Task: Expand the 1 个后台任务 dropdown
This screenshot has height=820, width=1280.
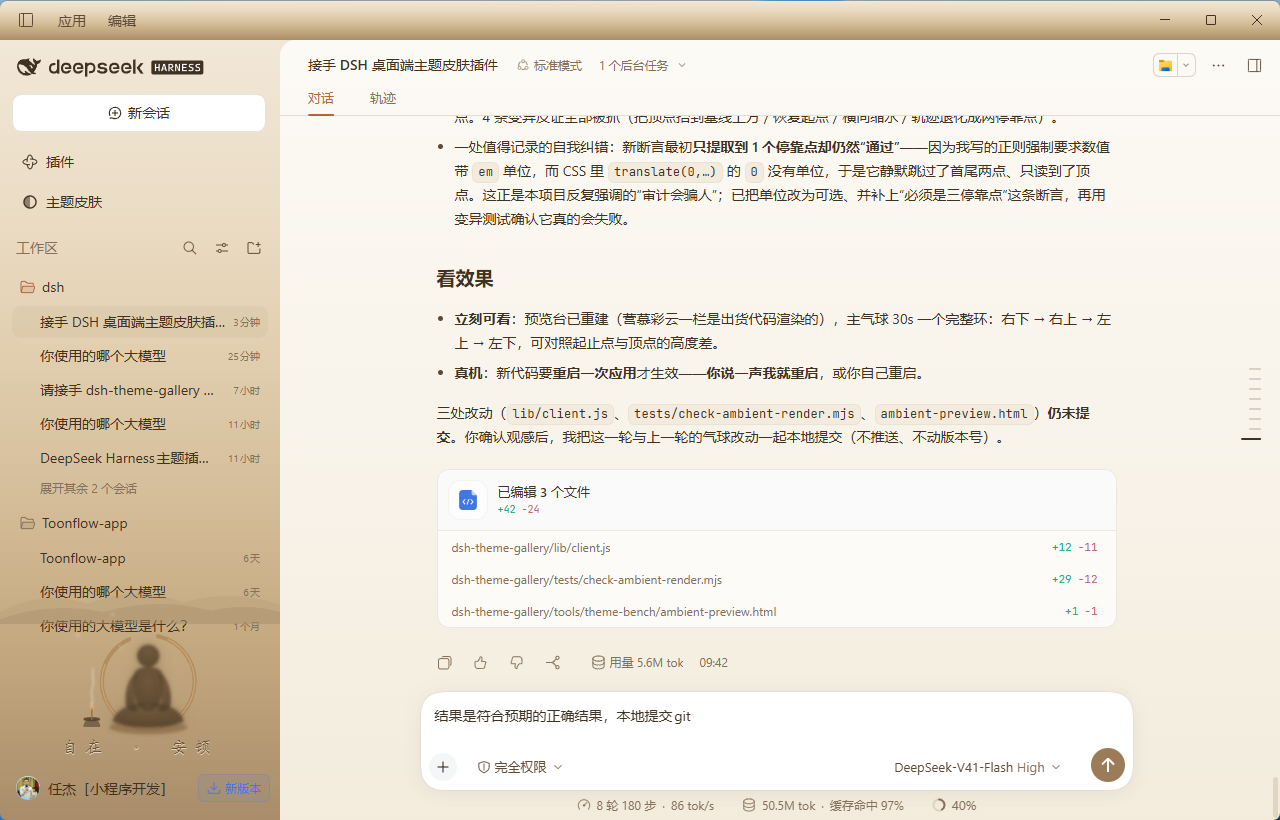Action: pos(643,65)
